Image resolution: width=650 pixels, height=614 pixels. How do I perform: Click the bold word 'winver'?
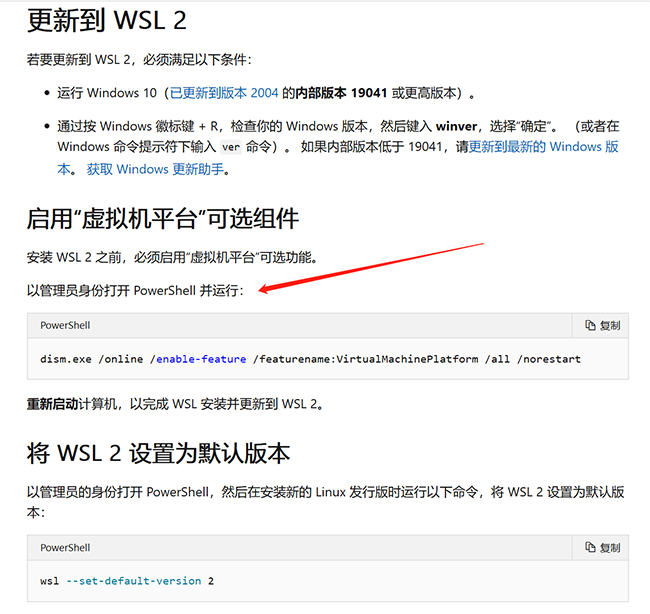(456, 126)
